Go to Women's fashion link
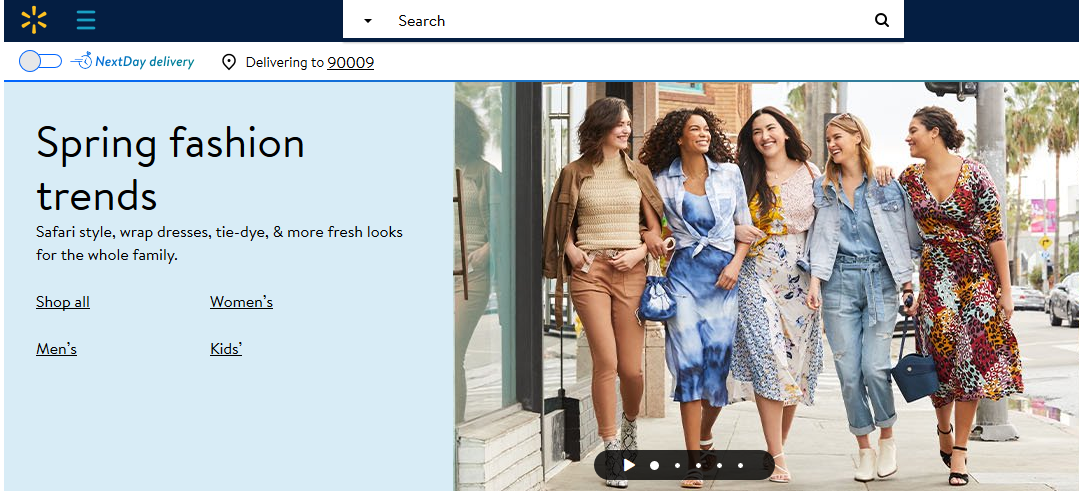Screen dimensions: 1079x491 coord(241,302)
